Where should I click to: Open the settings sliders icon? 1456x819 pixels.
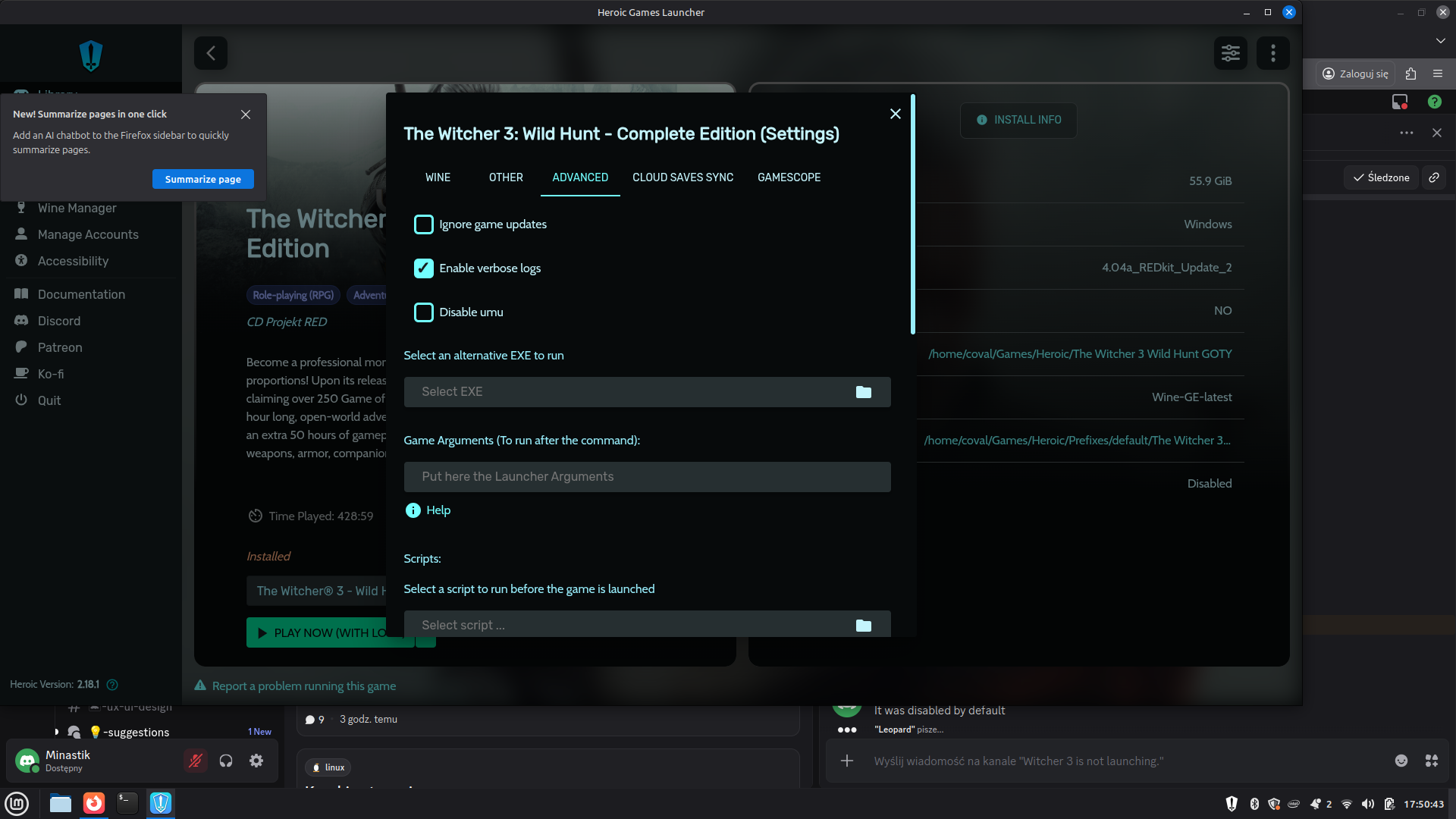[x=1230, y=53]
